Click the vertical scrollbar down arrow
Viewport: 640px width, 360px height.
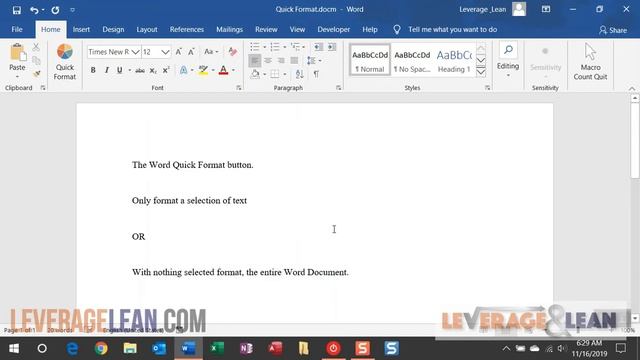[635, 318]
